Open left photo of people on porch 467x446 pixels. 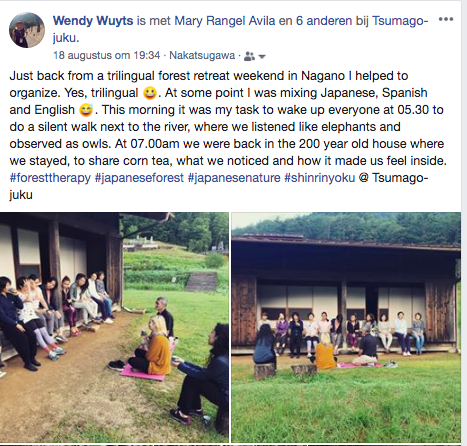point(114,327)
